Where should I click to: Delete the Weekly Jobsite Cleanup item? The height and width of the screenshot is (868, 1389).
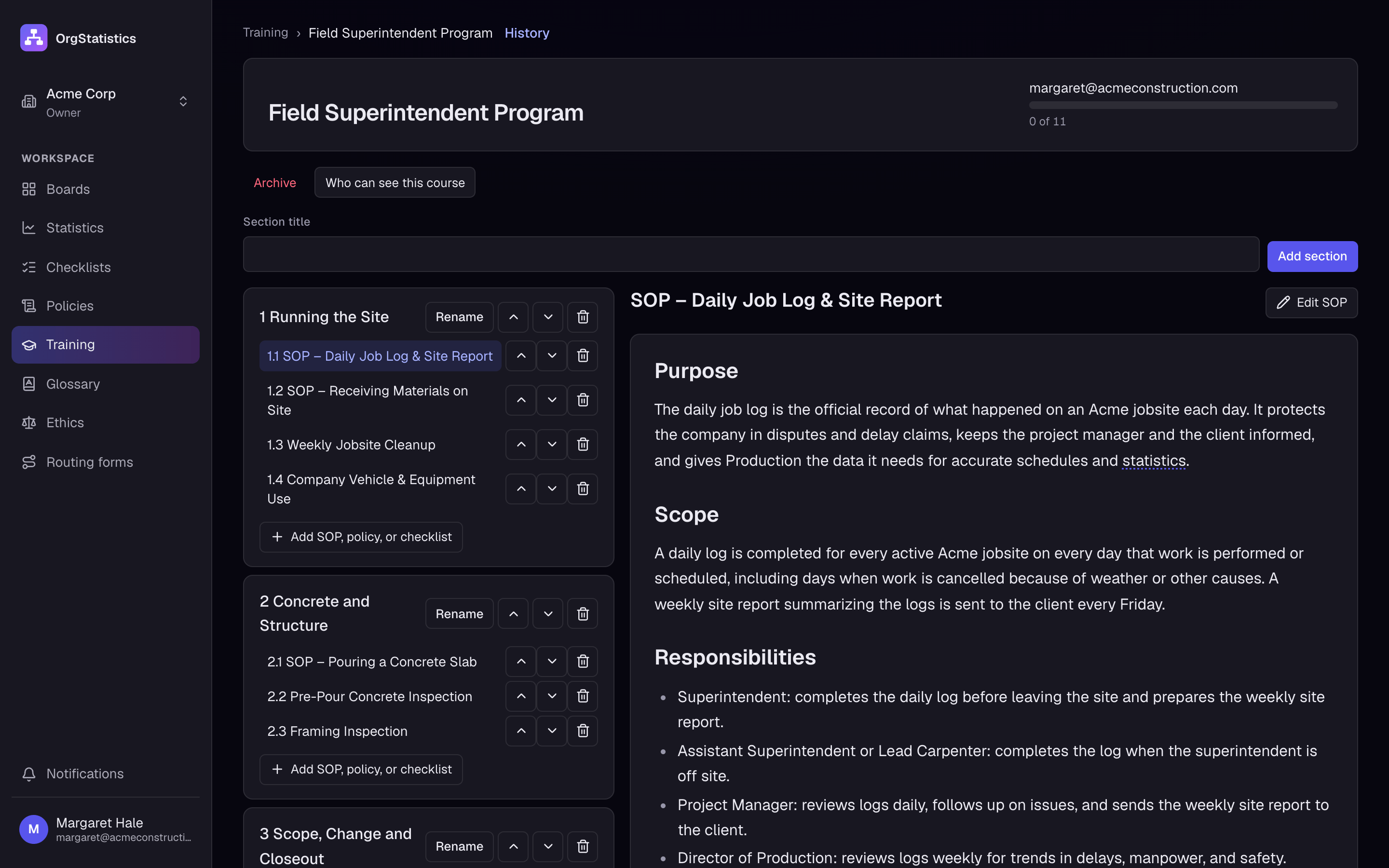(x=583, y=444)
